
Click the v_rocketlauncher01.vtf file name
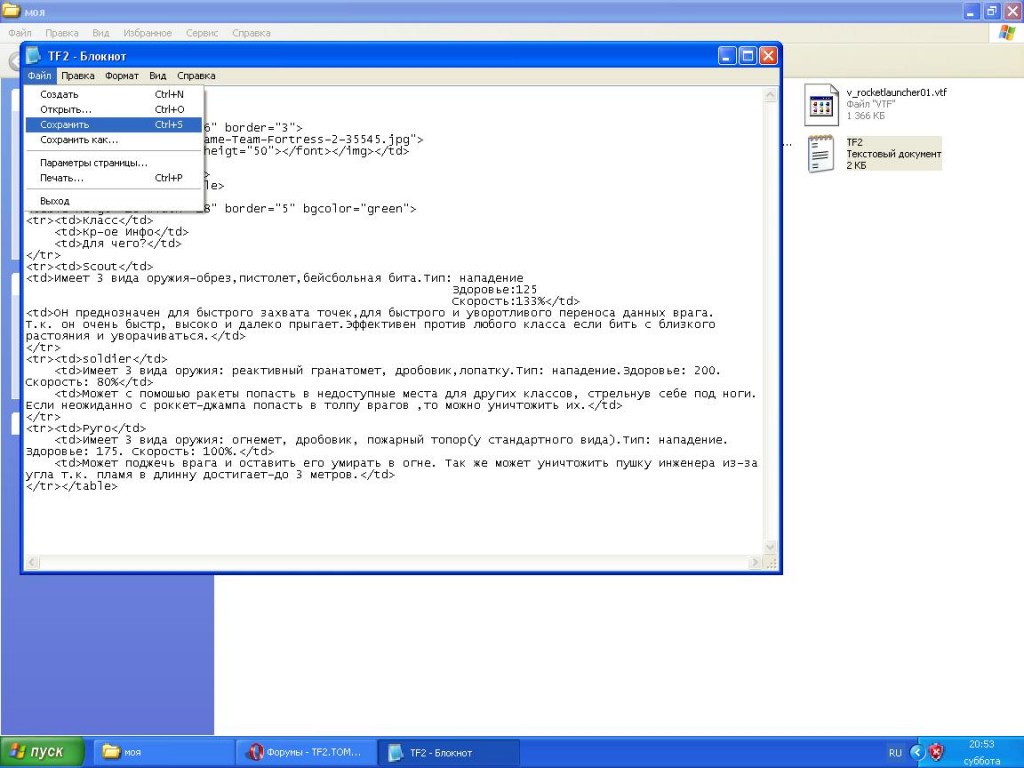(897, 92)
